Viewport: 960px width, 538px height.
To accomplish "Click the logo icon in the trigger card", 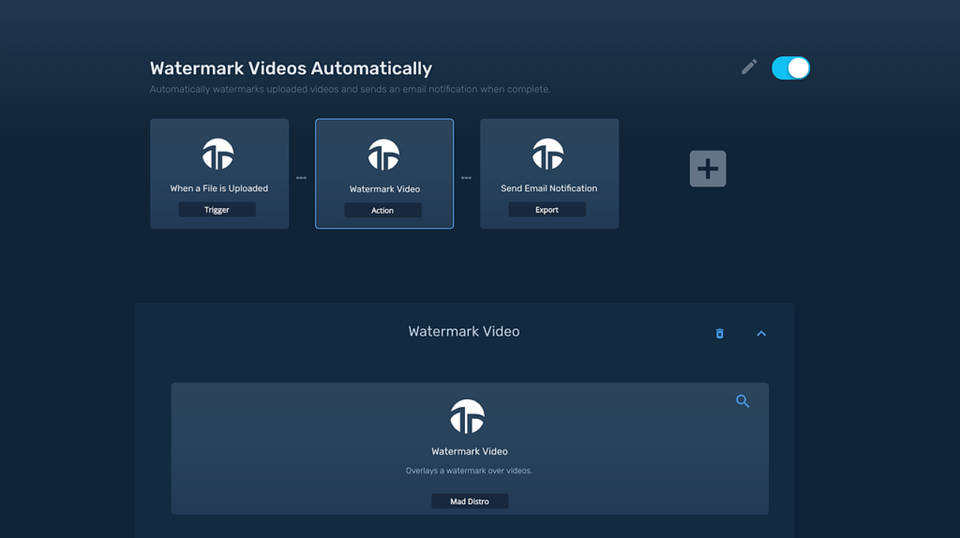I will 218,154.
